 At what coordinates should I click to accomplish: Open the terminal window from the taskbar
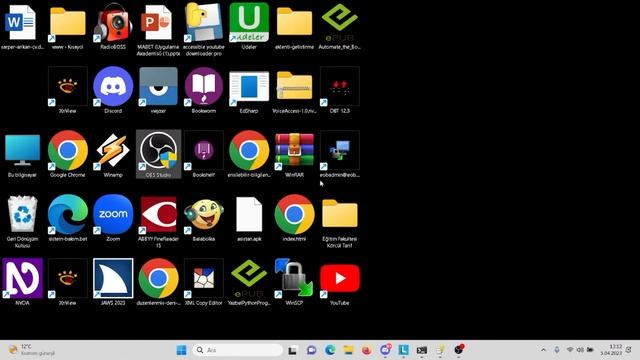[x=422, y=350]
